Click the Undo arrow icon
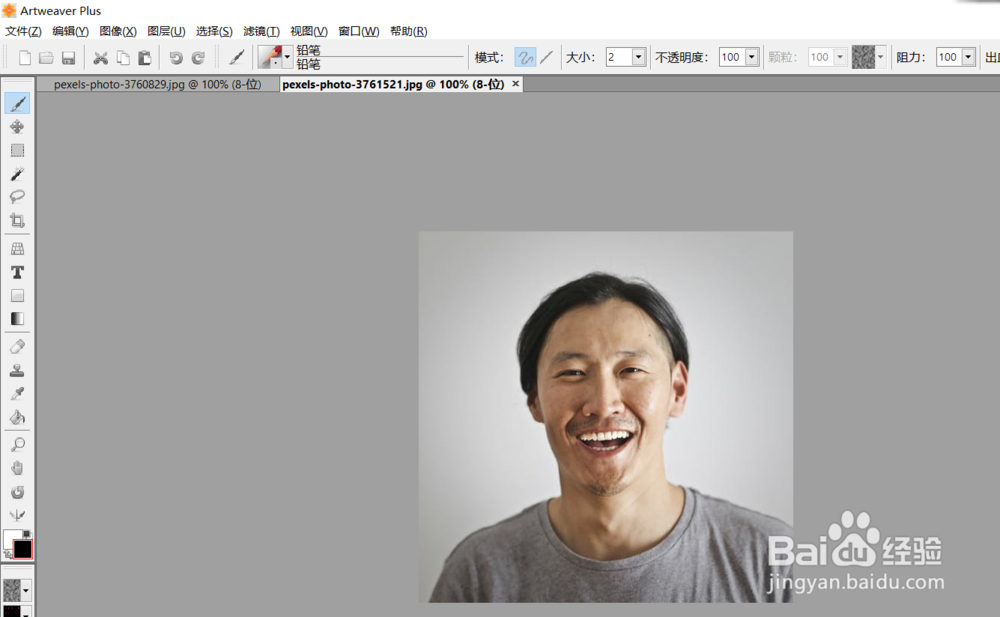 [x=176, y=58]
